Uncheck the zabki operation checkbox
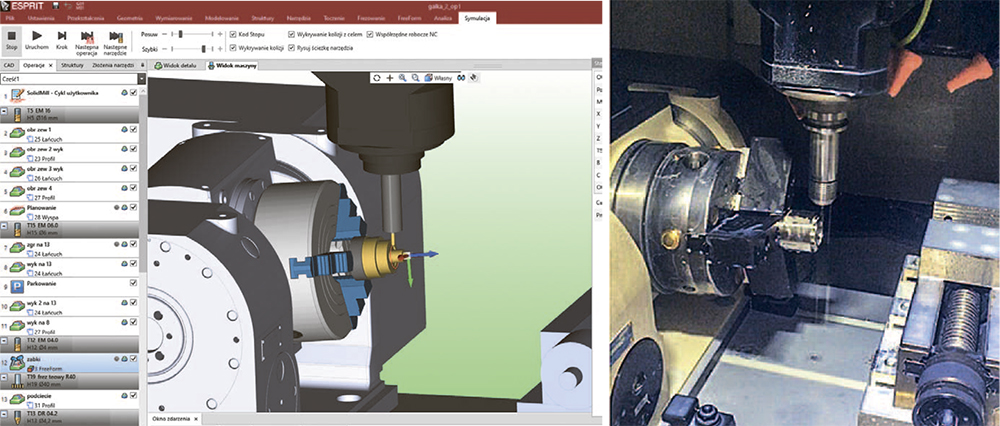The image size is (1000, 426). [133, 359]
